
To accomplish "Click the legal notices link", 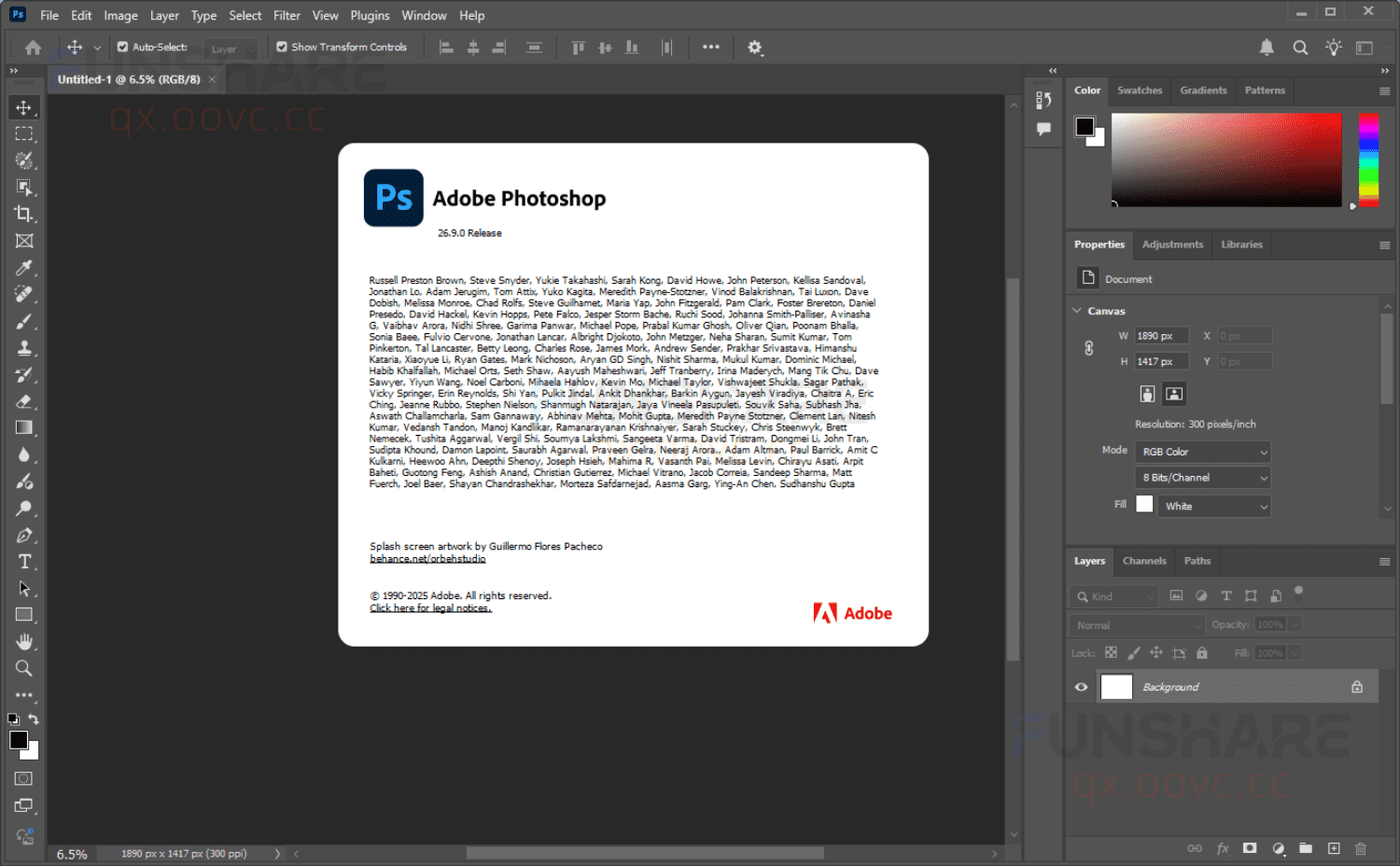I will point(430,608).
